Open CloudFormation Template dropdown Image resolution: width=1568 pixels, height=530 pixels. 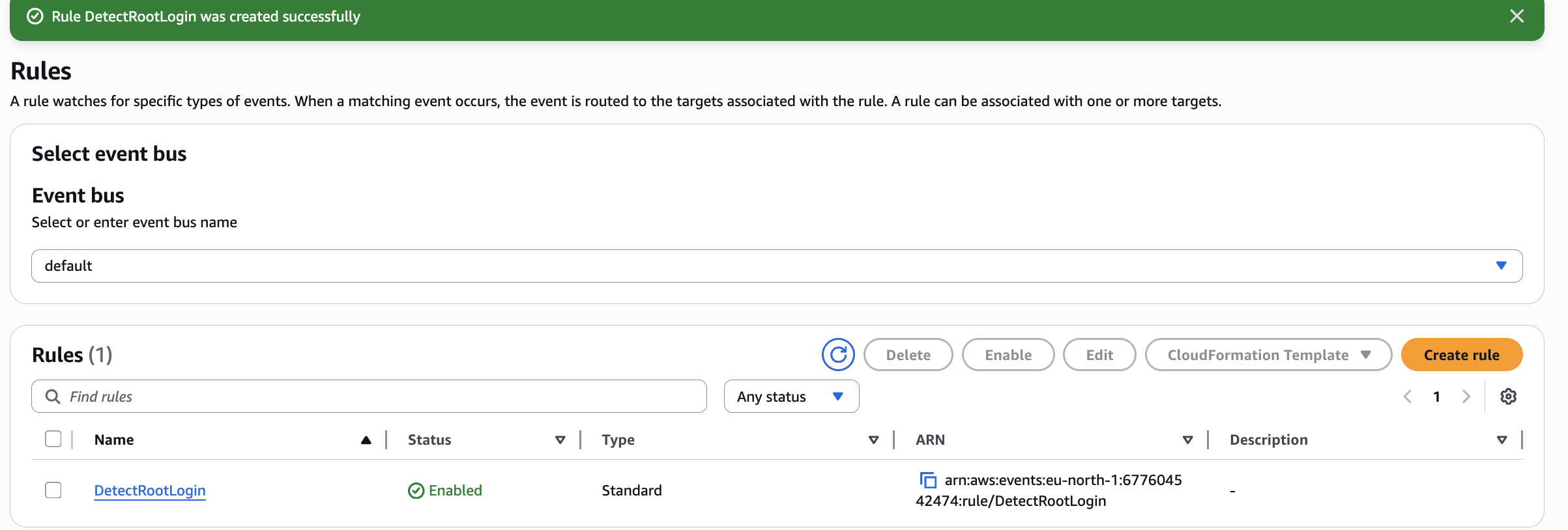pyautogui.click(x=1268, y=355)
